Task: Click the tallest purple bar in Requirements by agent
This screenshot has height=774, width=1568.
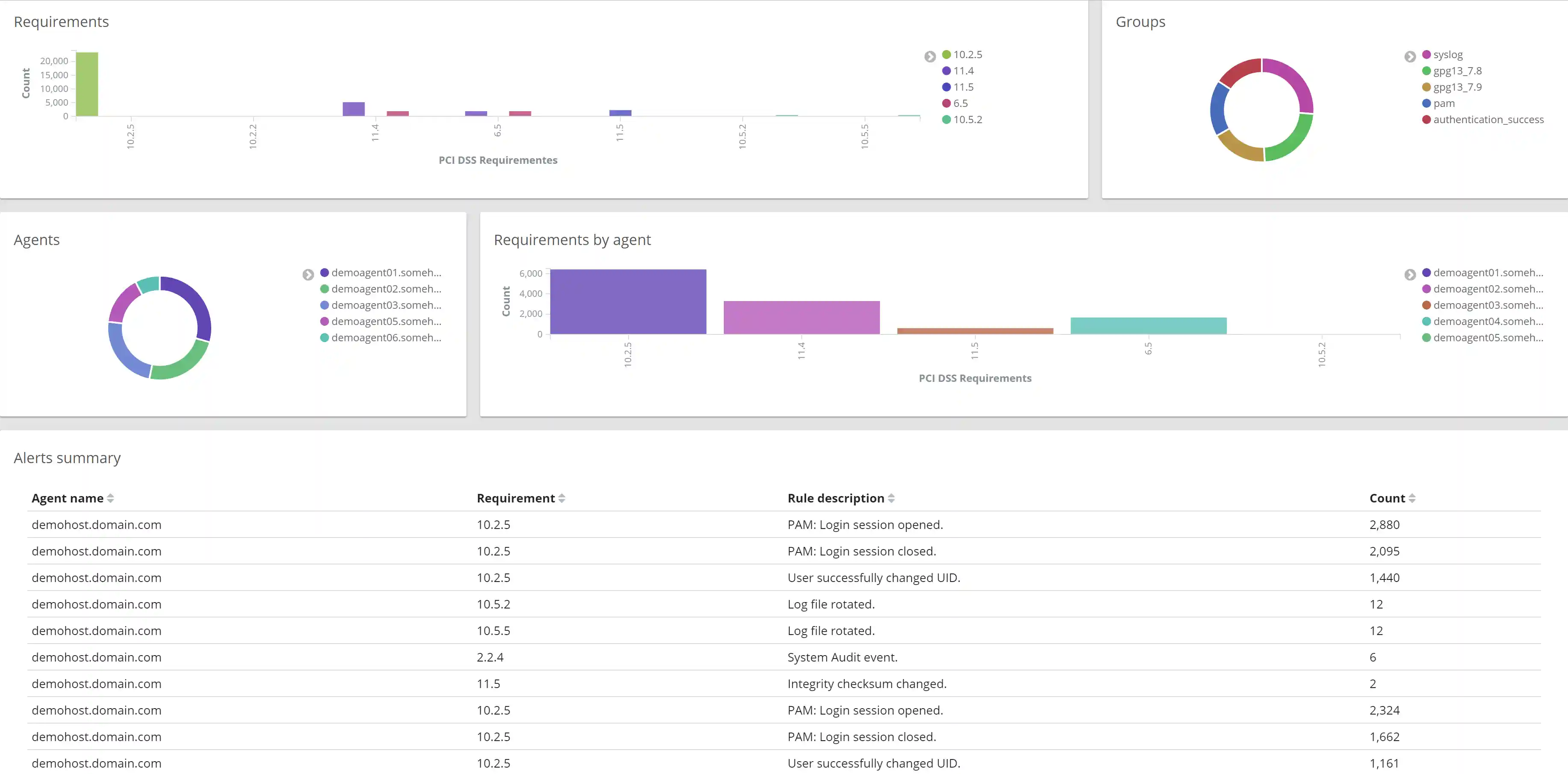Action: (628, 301)
